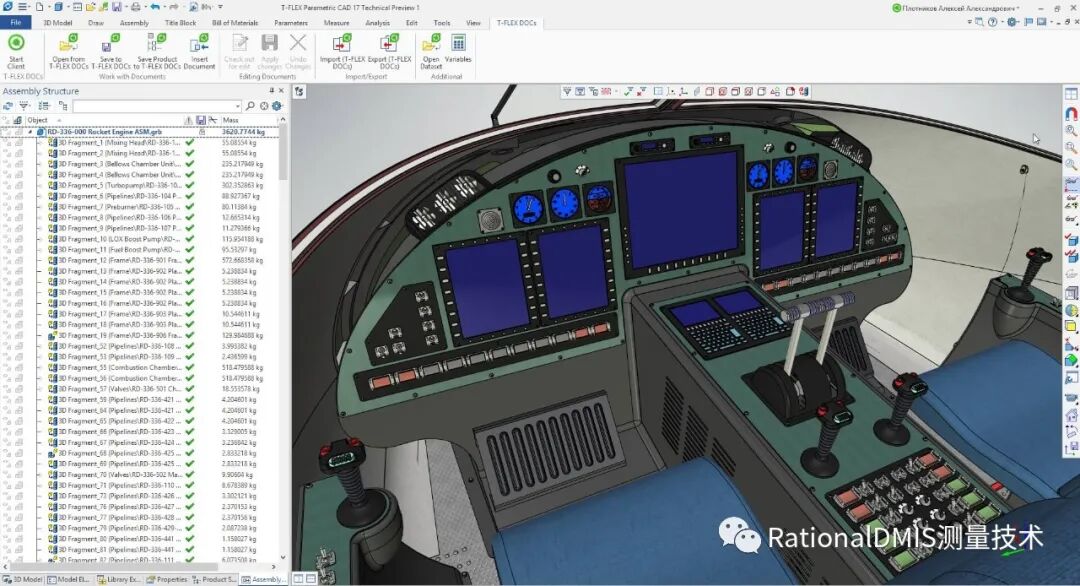Switch to the Measure ribbon tab
Viewport: 1080px width, 586px height.
337,23
